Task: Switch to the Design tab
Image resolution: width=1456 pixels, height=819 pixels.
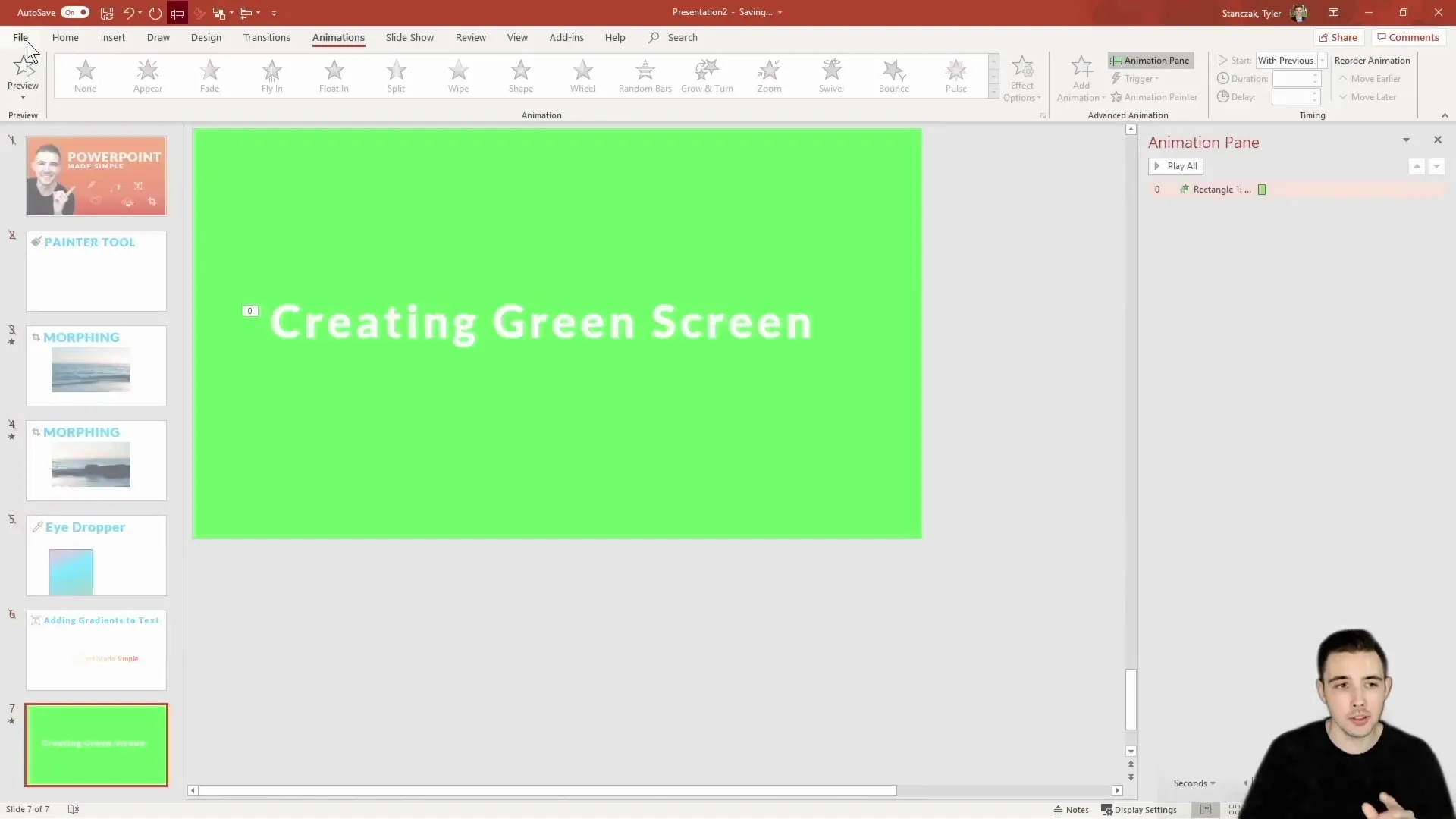Action: point(206,37)
